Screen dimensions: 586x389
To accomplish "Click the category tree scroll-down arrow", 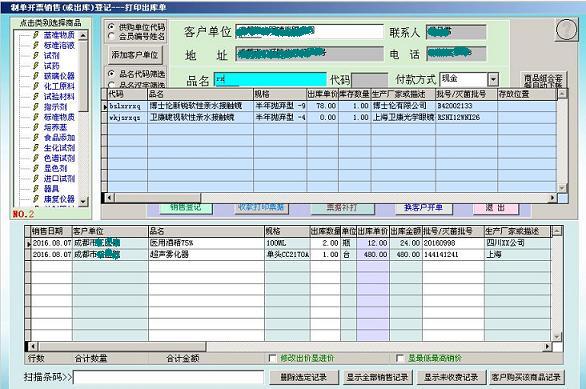I will [83, 201].
